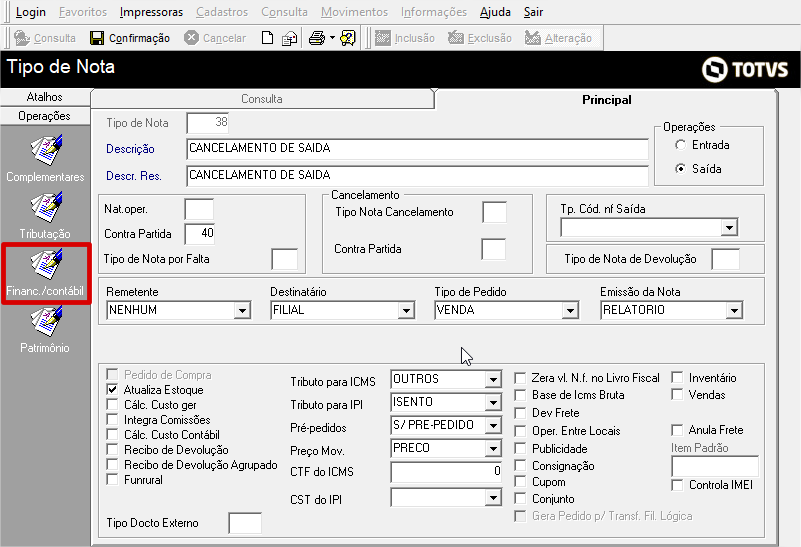Open the Remetente dropdown
This screenshot has height=547, width=801.
[x=242, y=310]
